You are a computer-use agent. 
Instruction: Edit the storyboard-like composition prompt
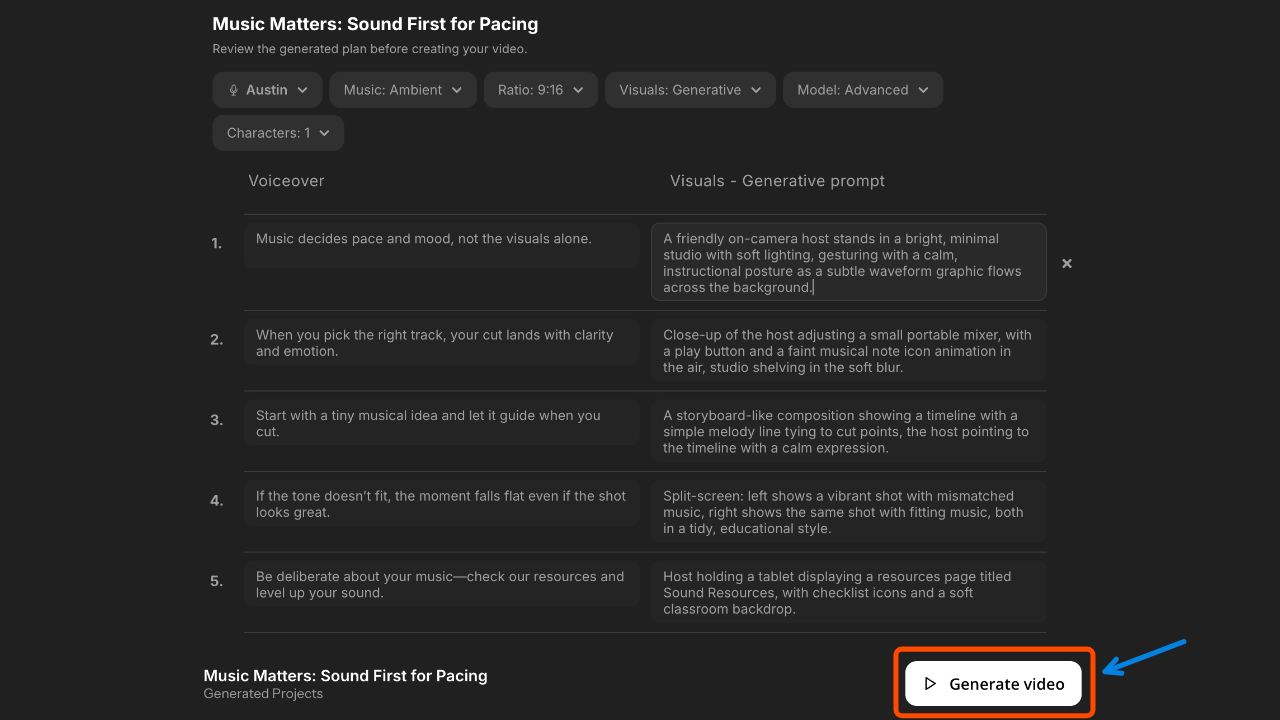[848, 431]
